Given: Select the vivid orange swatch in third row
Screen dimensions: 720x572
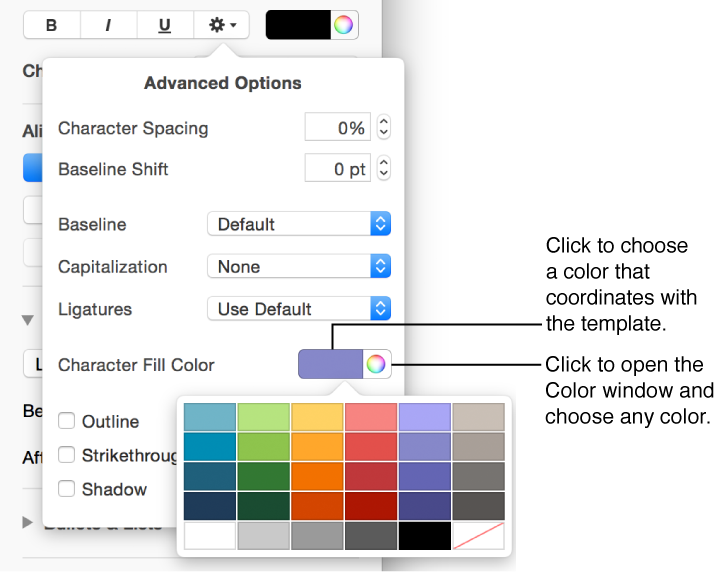Looking at the screenshot, I should coord(317,477).
